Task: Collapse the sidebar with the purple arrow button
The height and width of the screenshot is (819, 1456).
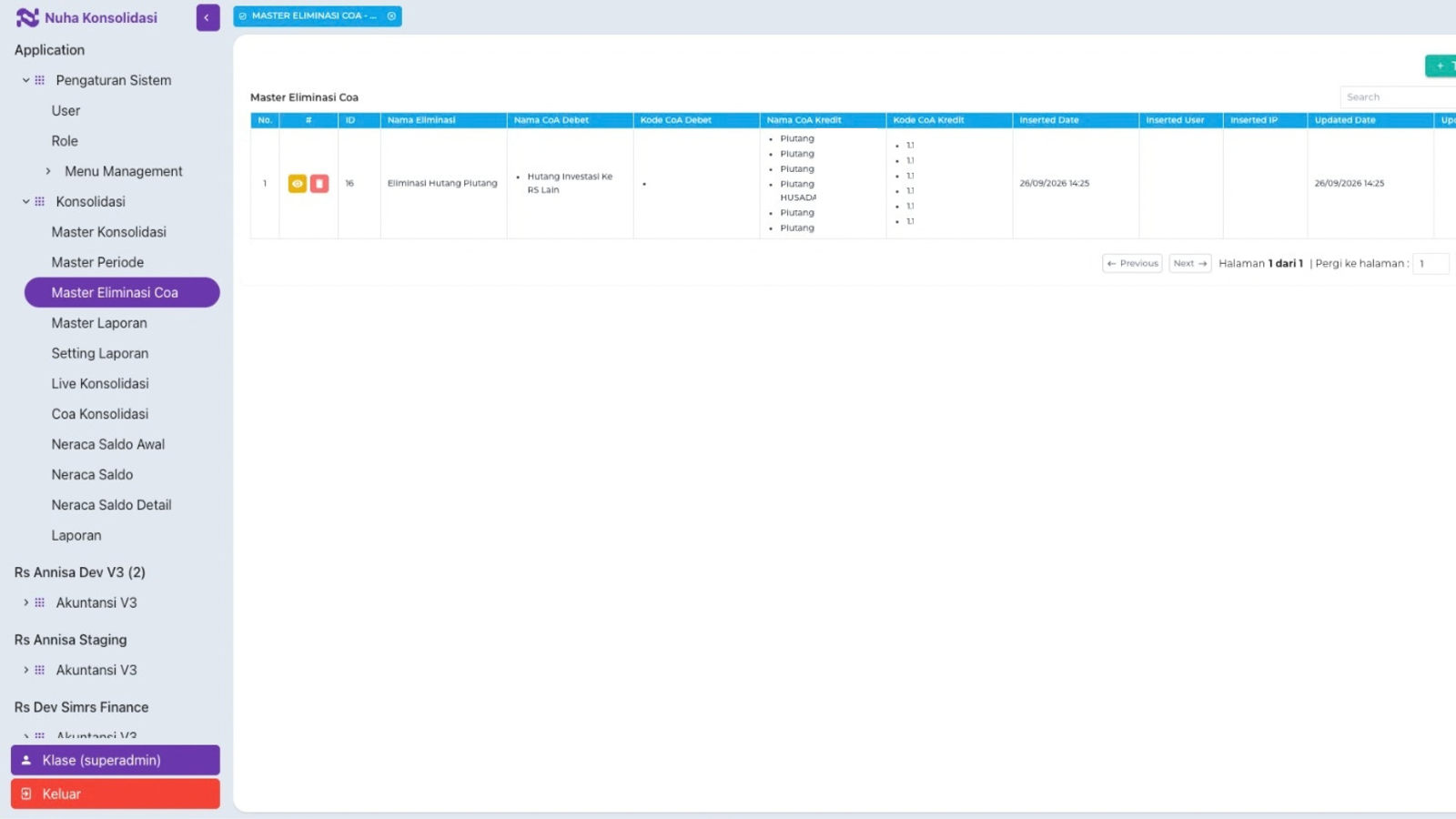Action: tap(207, 17)
